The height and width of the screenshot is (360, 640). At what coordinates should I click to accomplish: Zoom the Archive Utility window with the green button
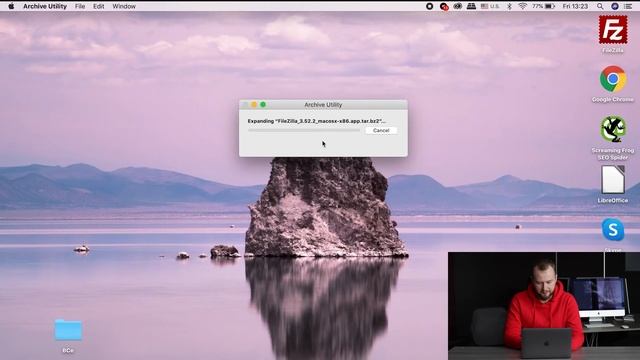click(x=263, y=104)
